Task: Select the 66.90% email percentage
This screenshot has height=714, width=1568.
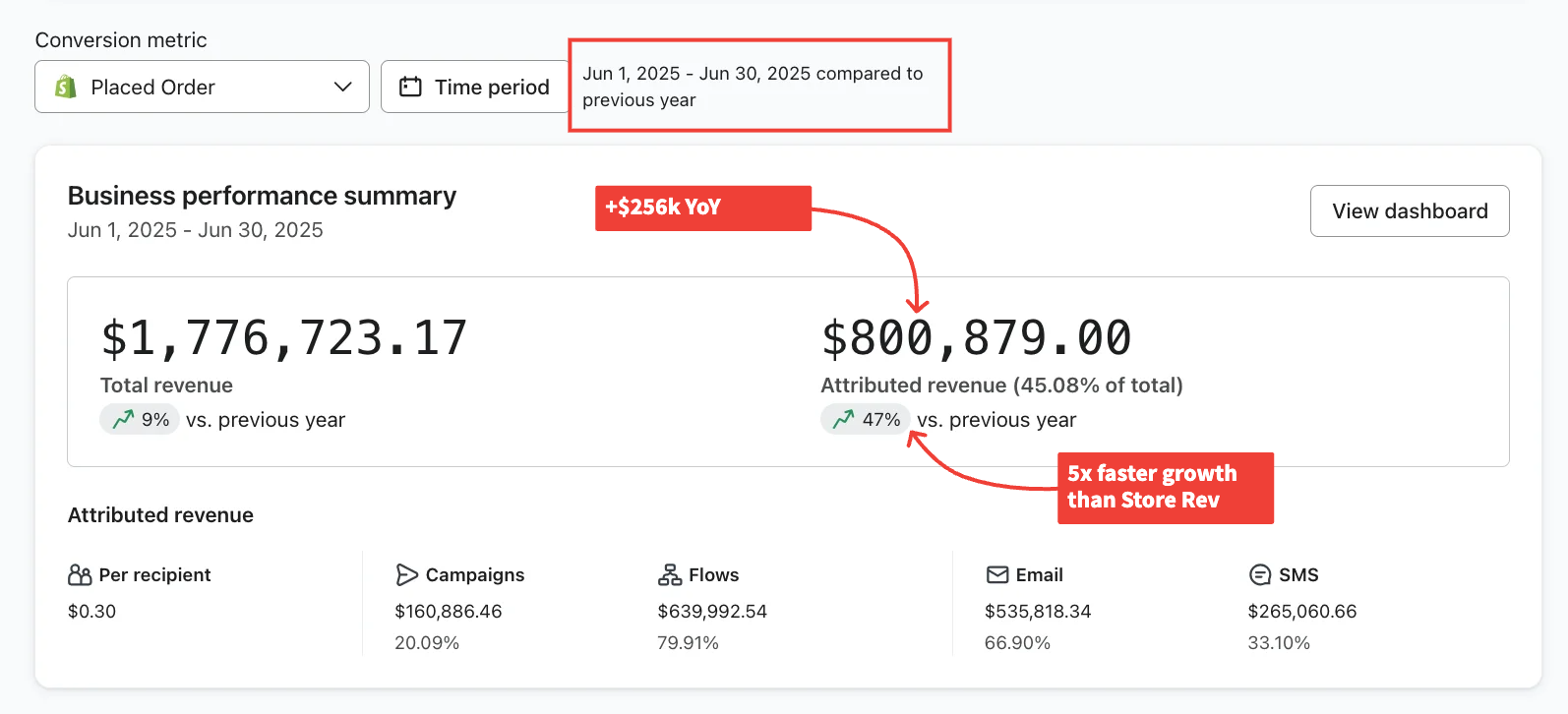Action: click(x=1017, y=643)
